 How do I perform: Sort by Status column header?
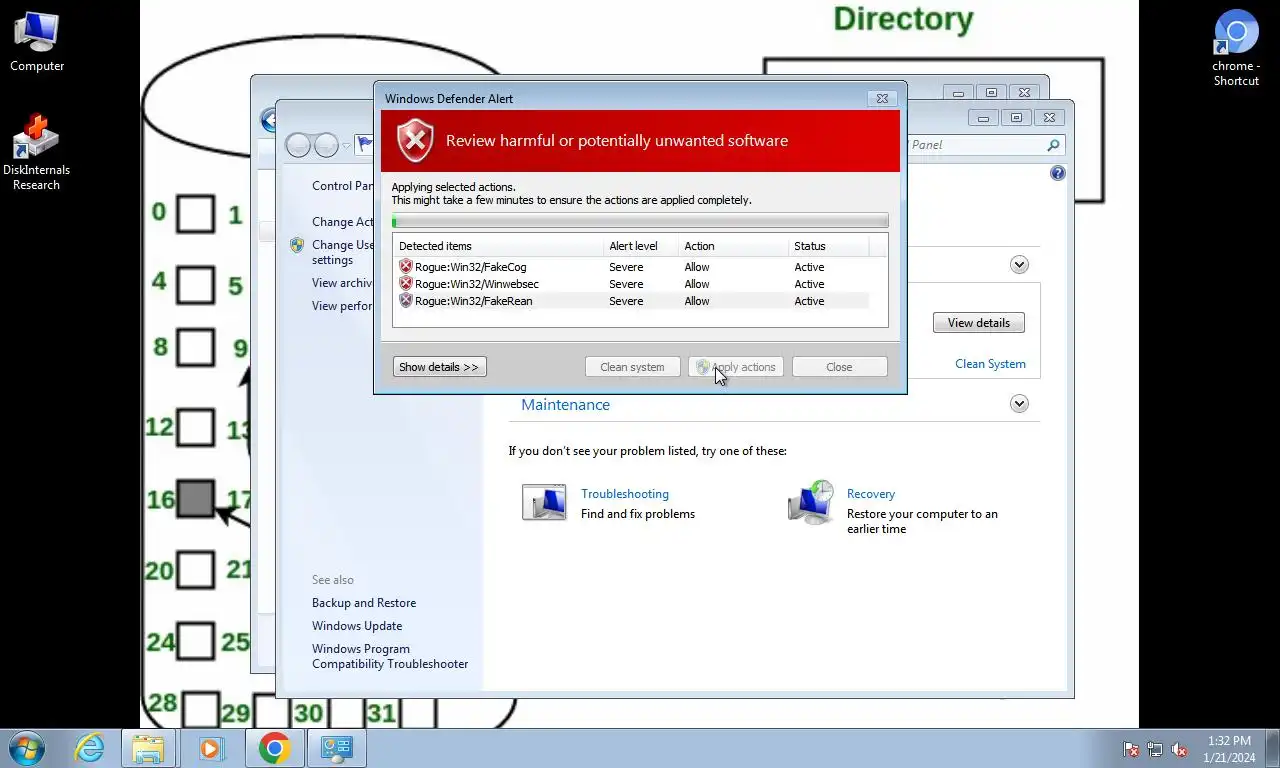(828, 246)
